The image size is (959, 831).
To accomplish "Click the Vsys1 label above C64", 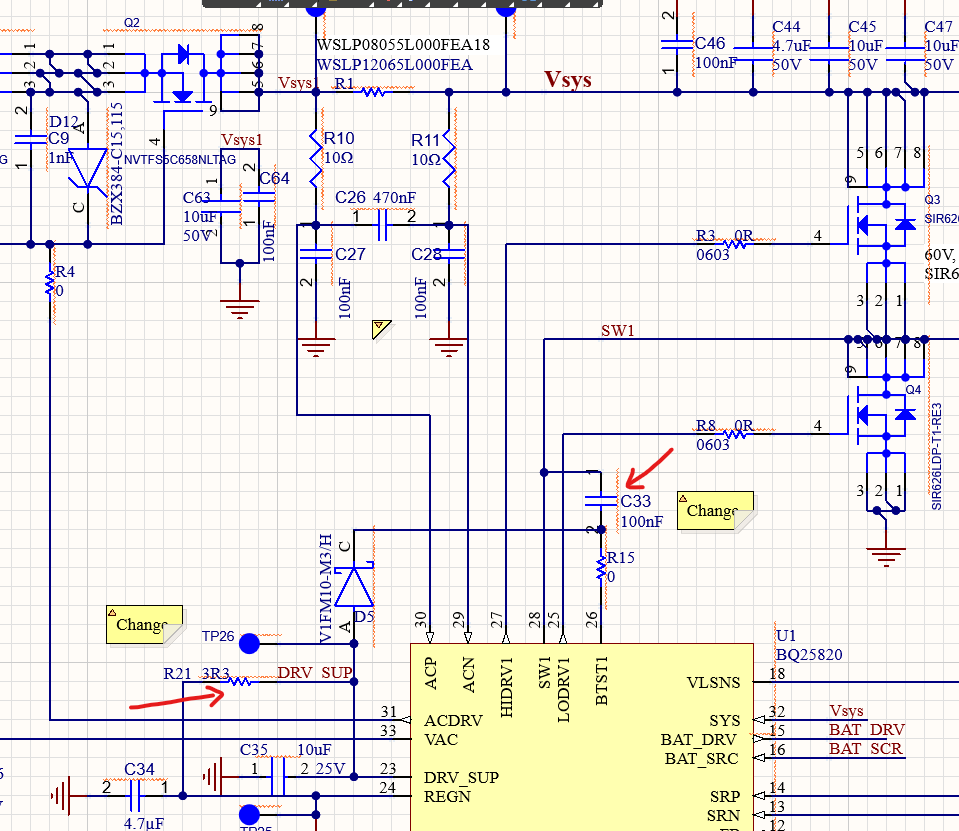I will click(x=242, y=140).
